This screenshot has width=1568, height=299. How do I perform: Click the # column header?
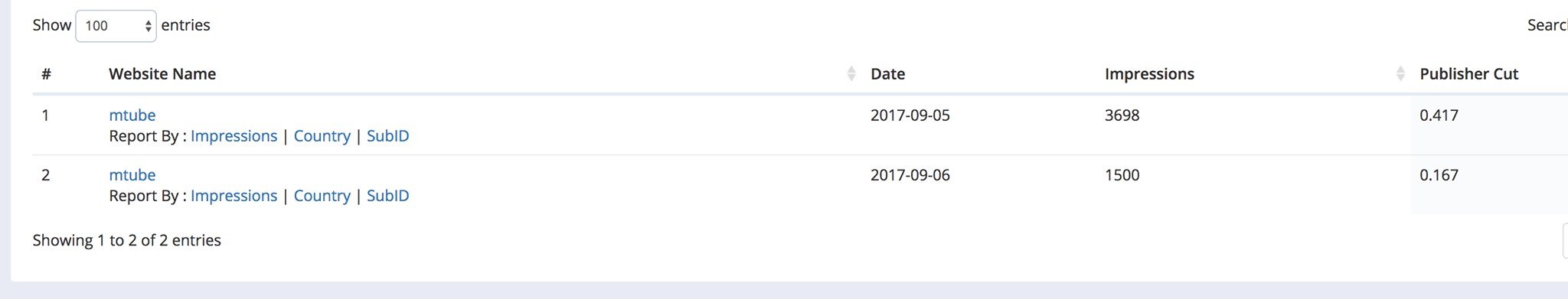pos(47,74)
